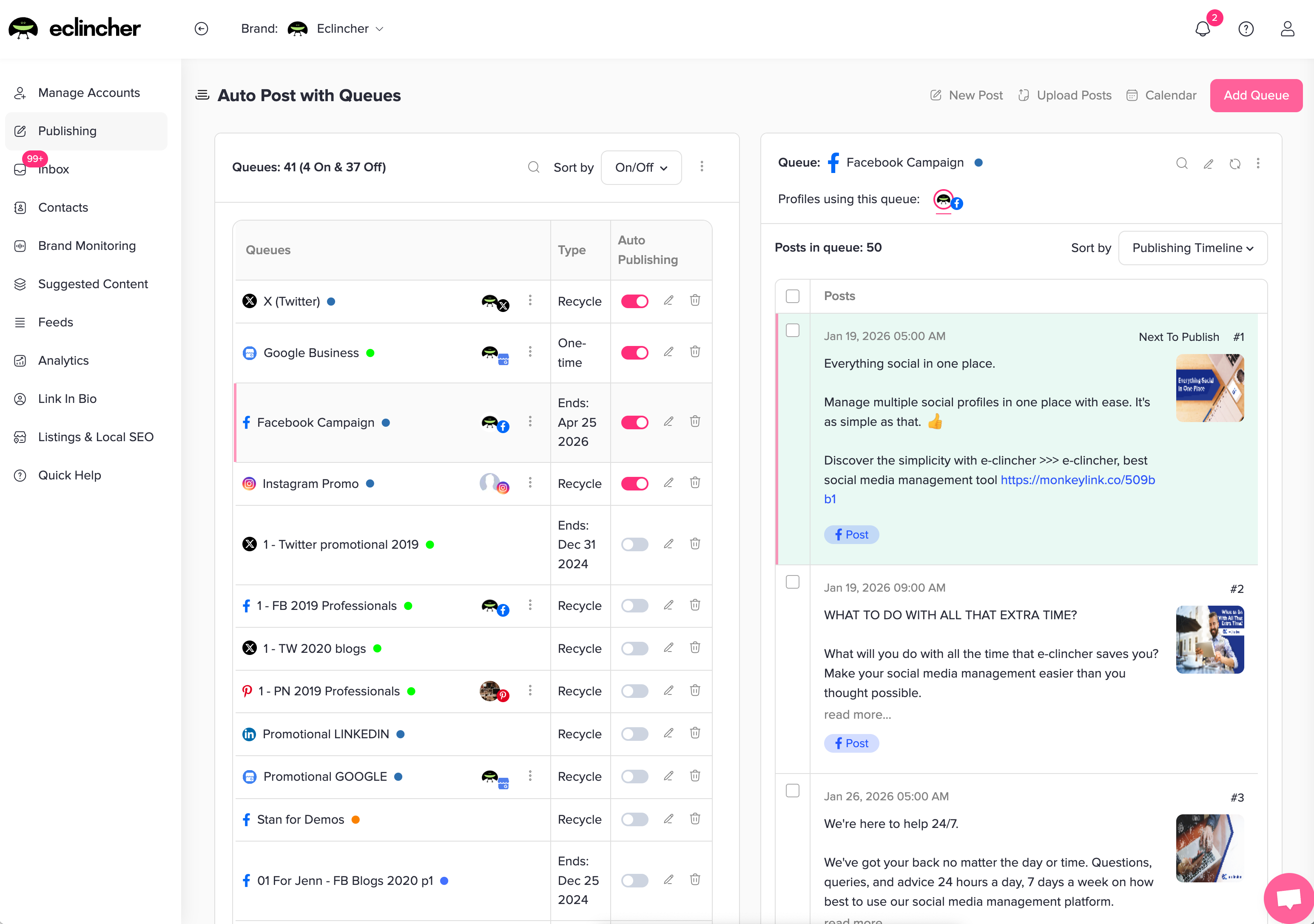Image resolution: width=1314 pixels, height=924 pixels.
Task: Open the three-dot menu for X (Twitter) queue
Action: click(530, 300)
